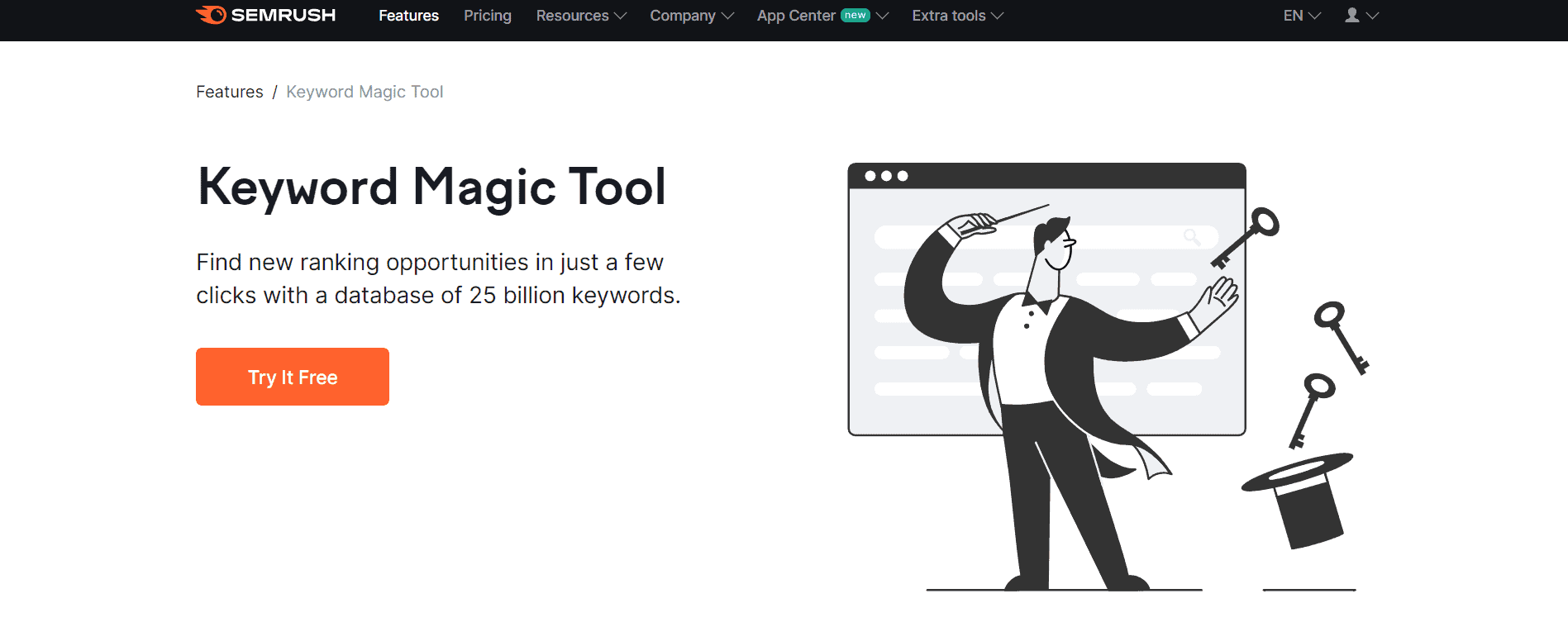The height and width of the screenshot is (622, 1568).
Task: Open the Pricing page from navigation
Action: (488, 16)
